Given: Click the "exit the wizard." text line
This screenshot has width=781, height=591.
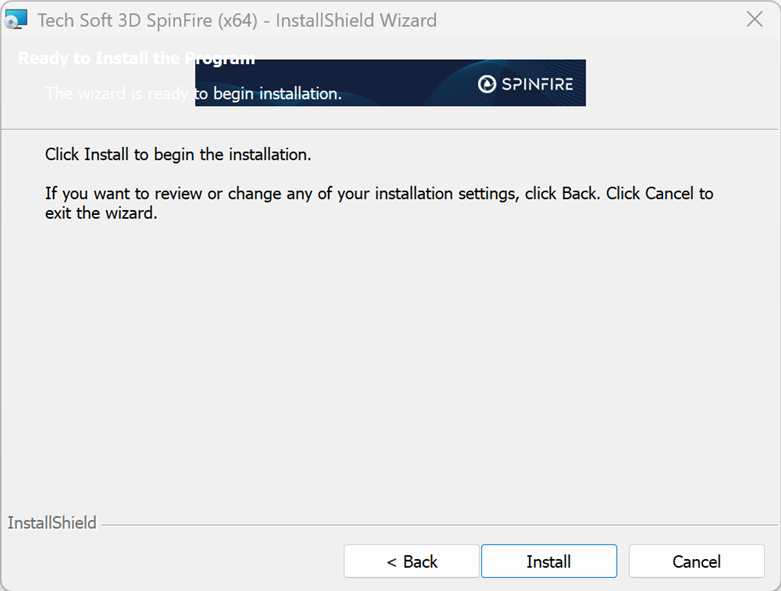Looking at the screenshot, I should coord(101,213).
